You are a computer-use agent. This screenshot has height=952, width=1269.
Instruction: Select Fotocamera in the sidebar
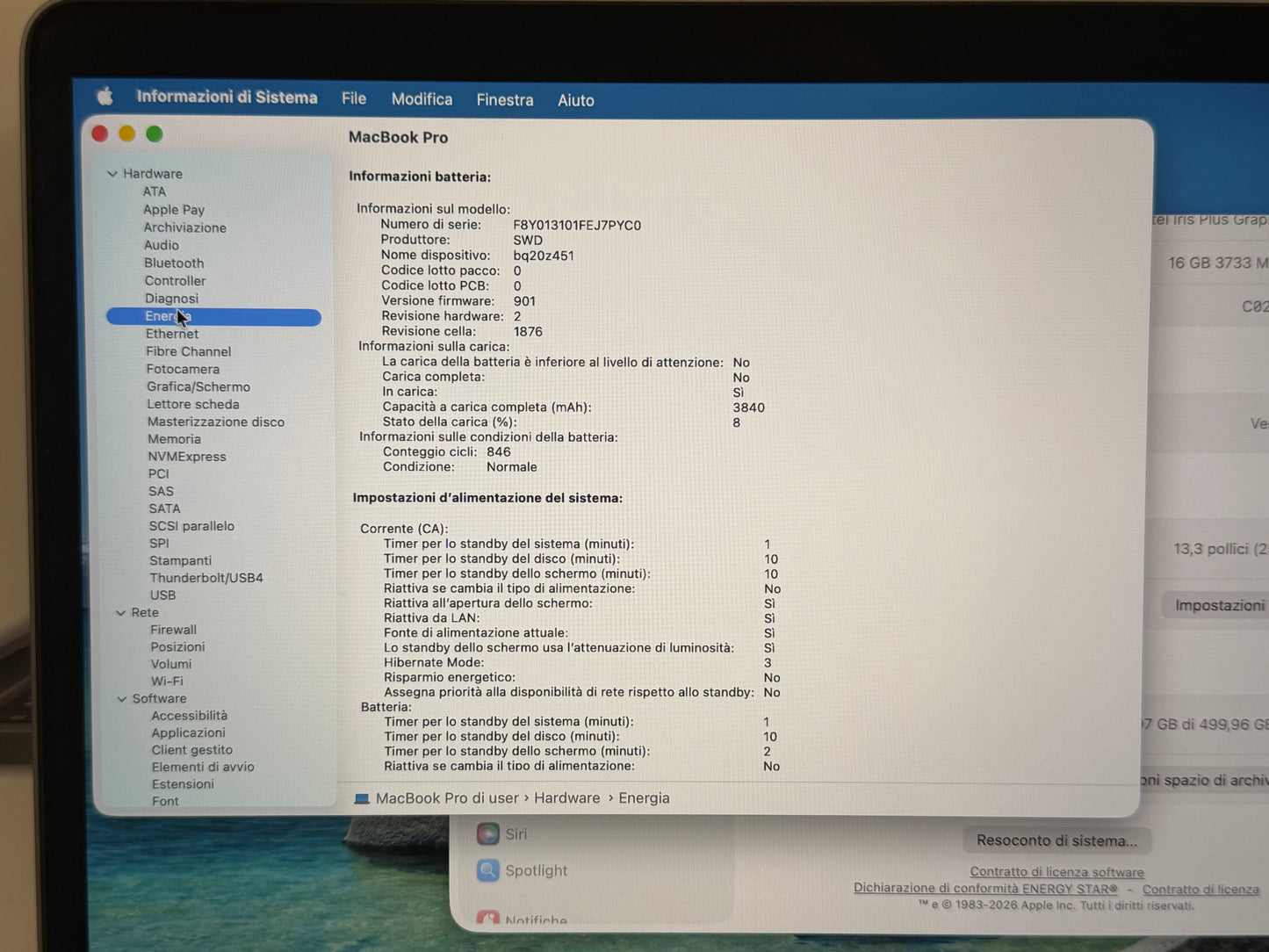183,369
